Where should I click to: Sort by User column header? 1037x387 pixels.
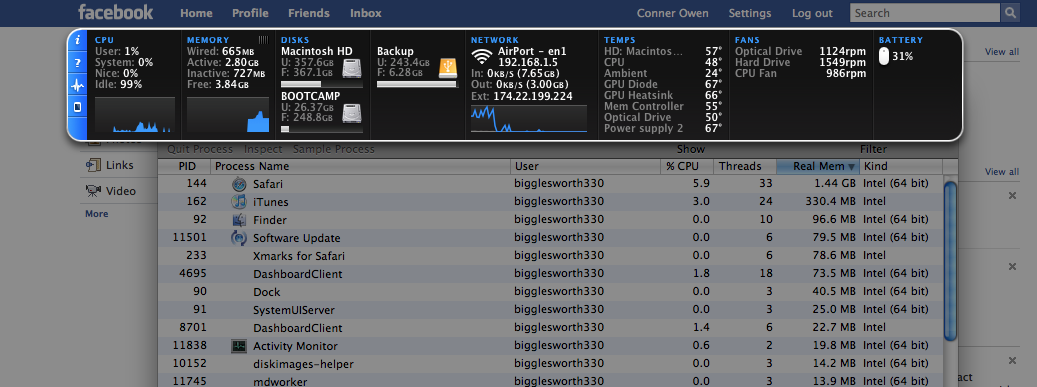pyautogui.click(x=585, y=167)
